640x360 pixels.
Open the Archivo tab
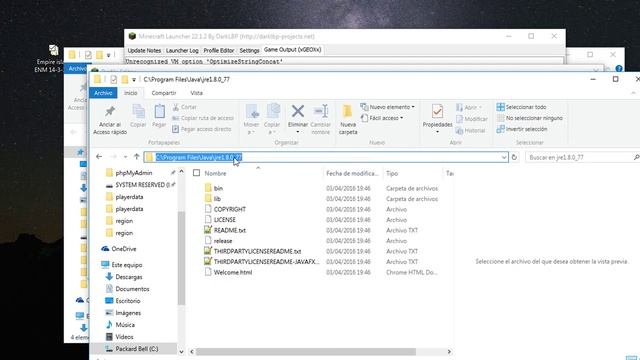point(103,93)
